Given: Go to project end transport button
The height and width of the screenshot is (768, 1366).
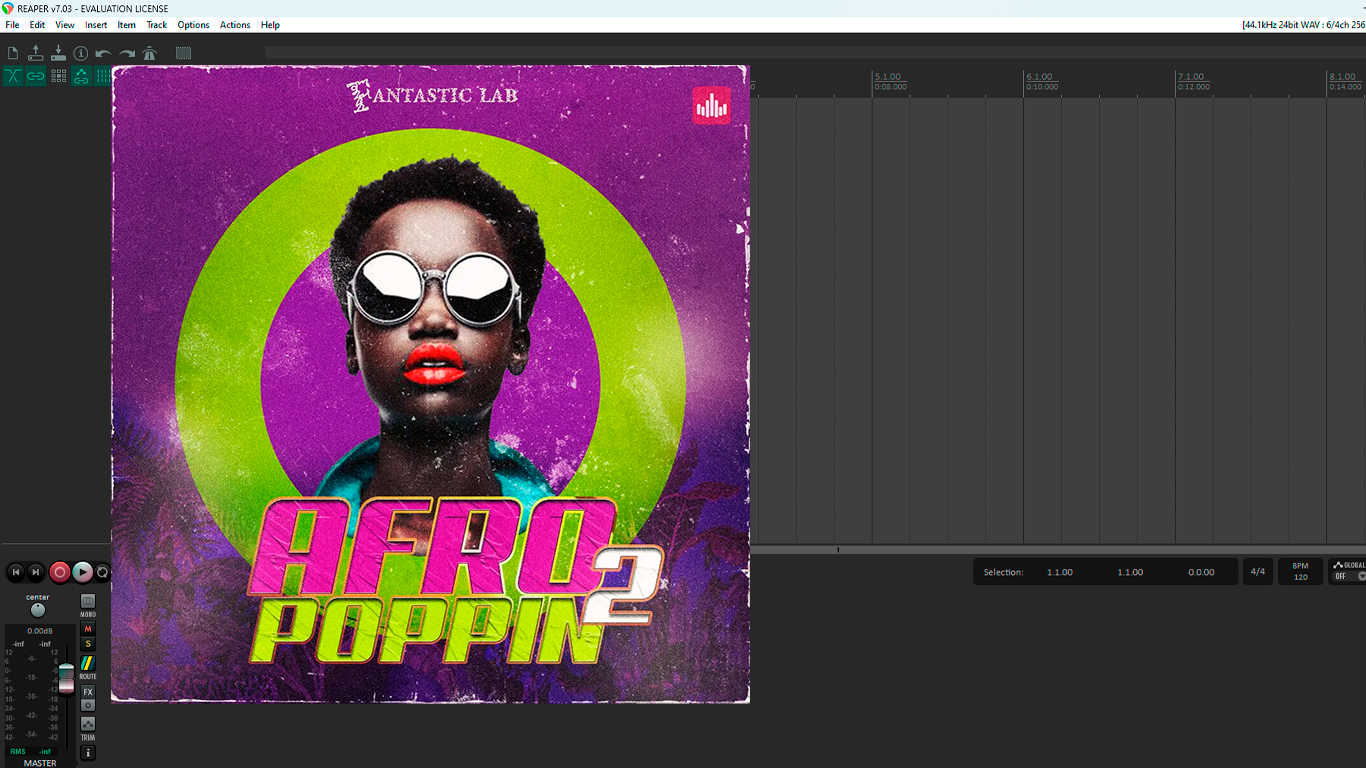Looking at the screenshot, I should point(36,572).
